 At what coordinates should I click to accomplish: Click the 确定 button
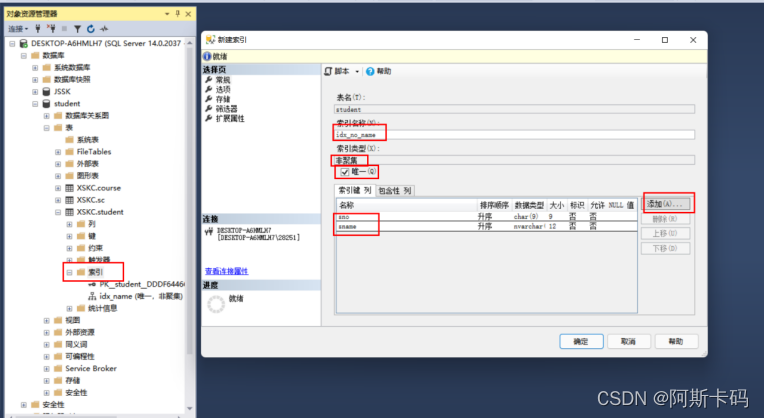point(581,342)
